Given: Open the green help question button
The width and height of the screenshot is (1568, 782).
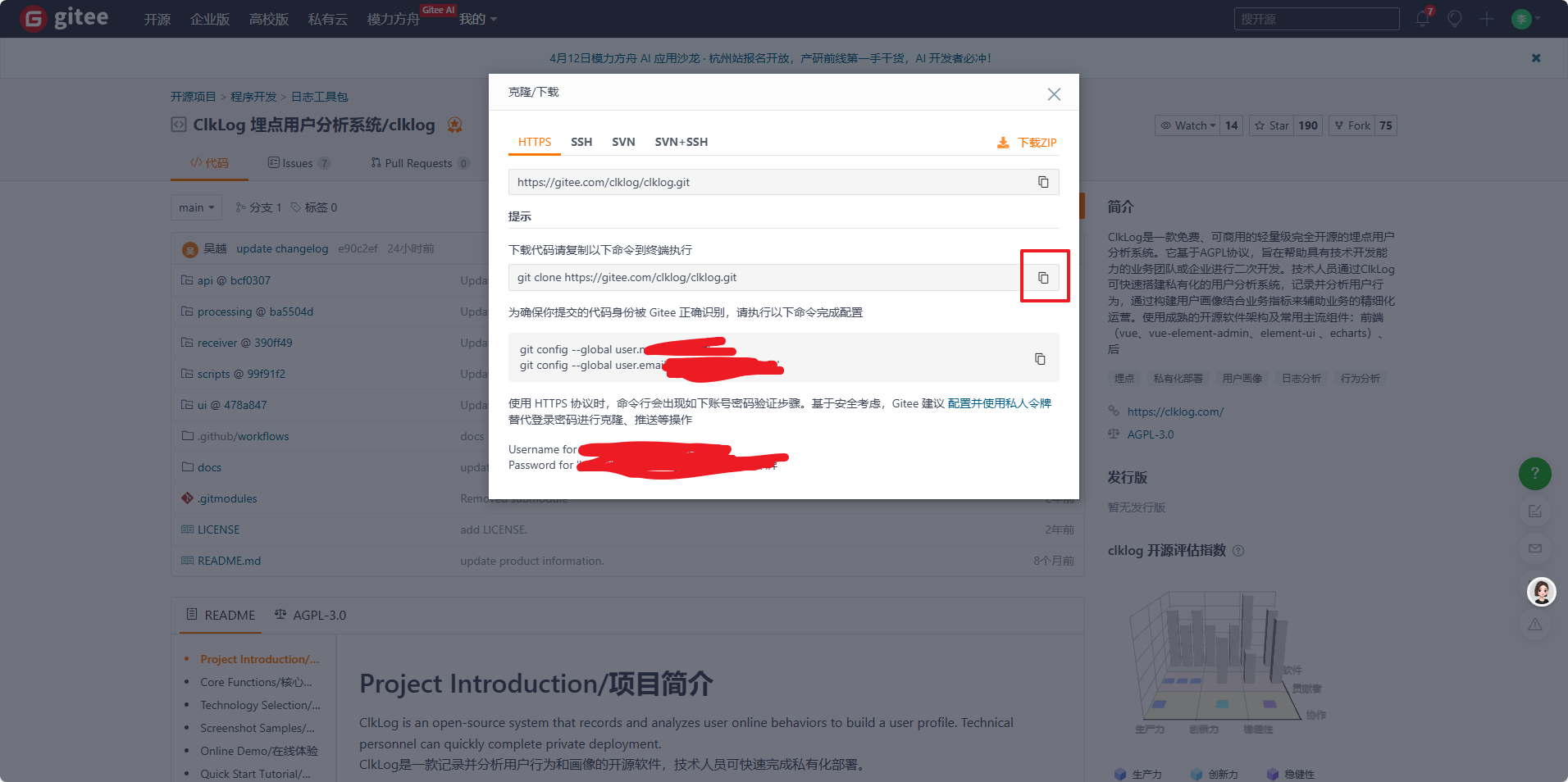Looking at the screenshot, I should pos(1535,474).
